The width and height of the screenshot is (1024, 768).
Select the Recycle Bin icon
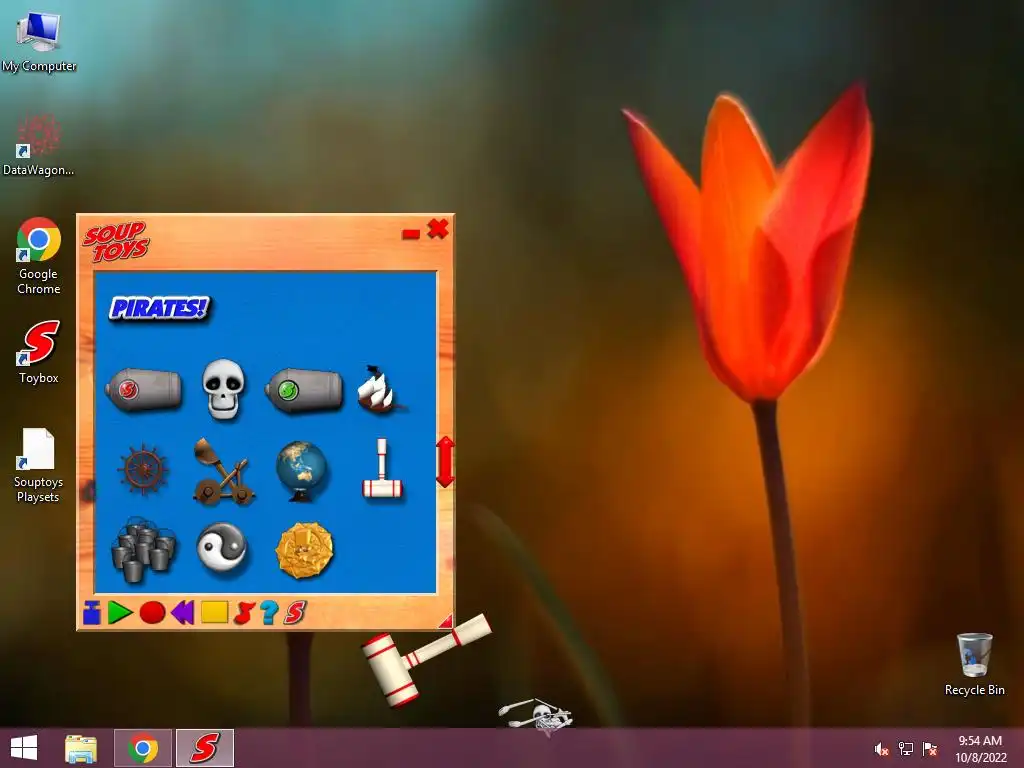[x=974, y=664]
